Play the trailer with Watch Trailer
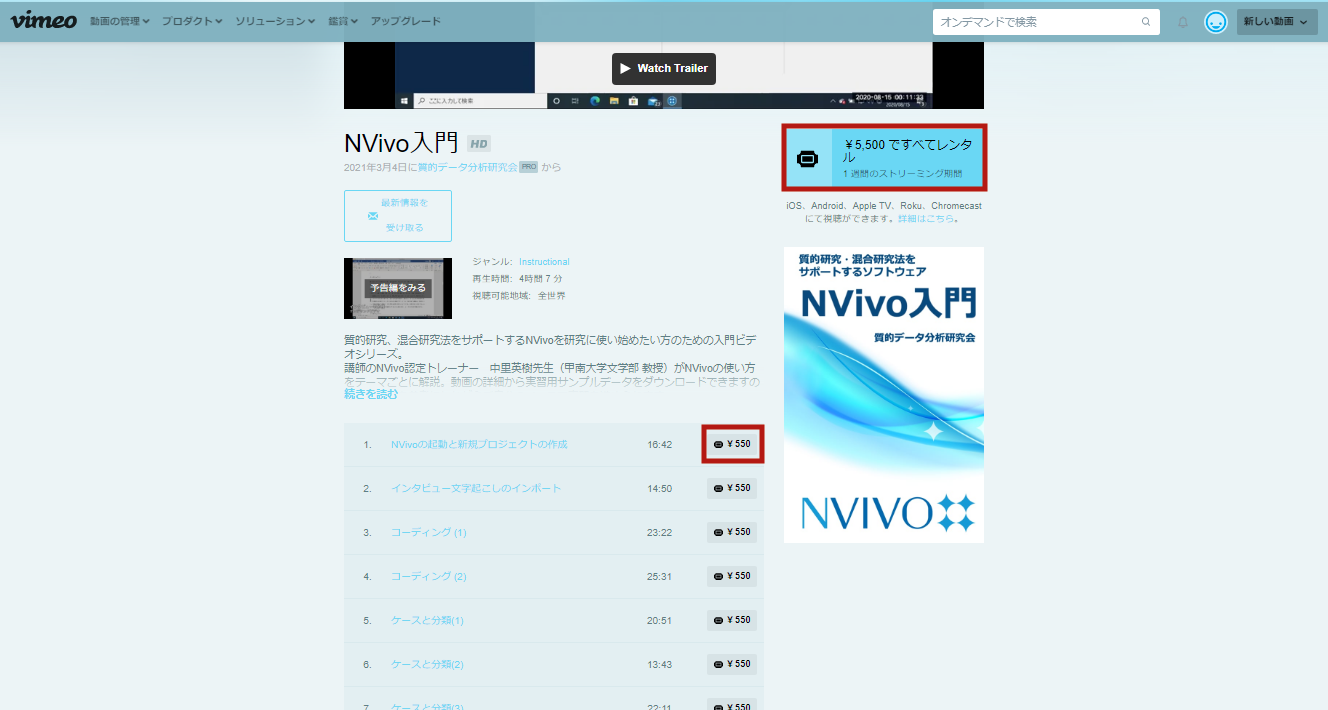 tap(664, 68)
